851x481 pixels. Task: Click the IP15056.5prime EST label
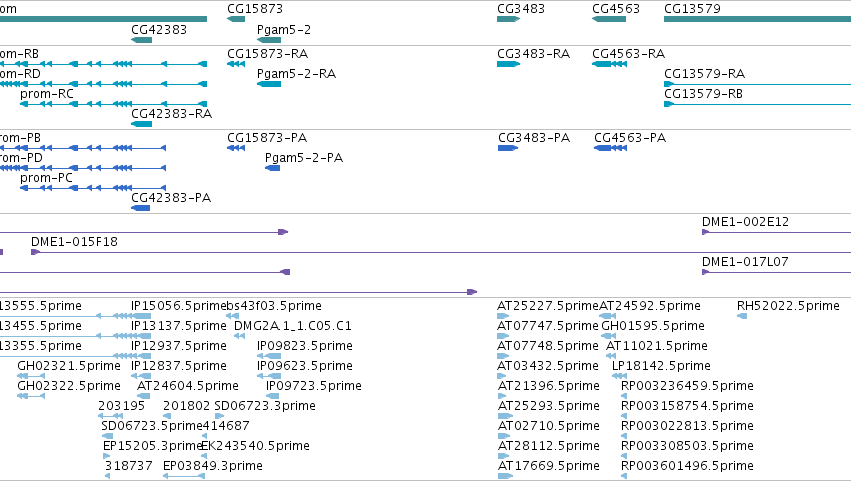click(x=178, y=306)
